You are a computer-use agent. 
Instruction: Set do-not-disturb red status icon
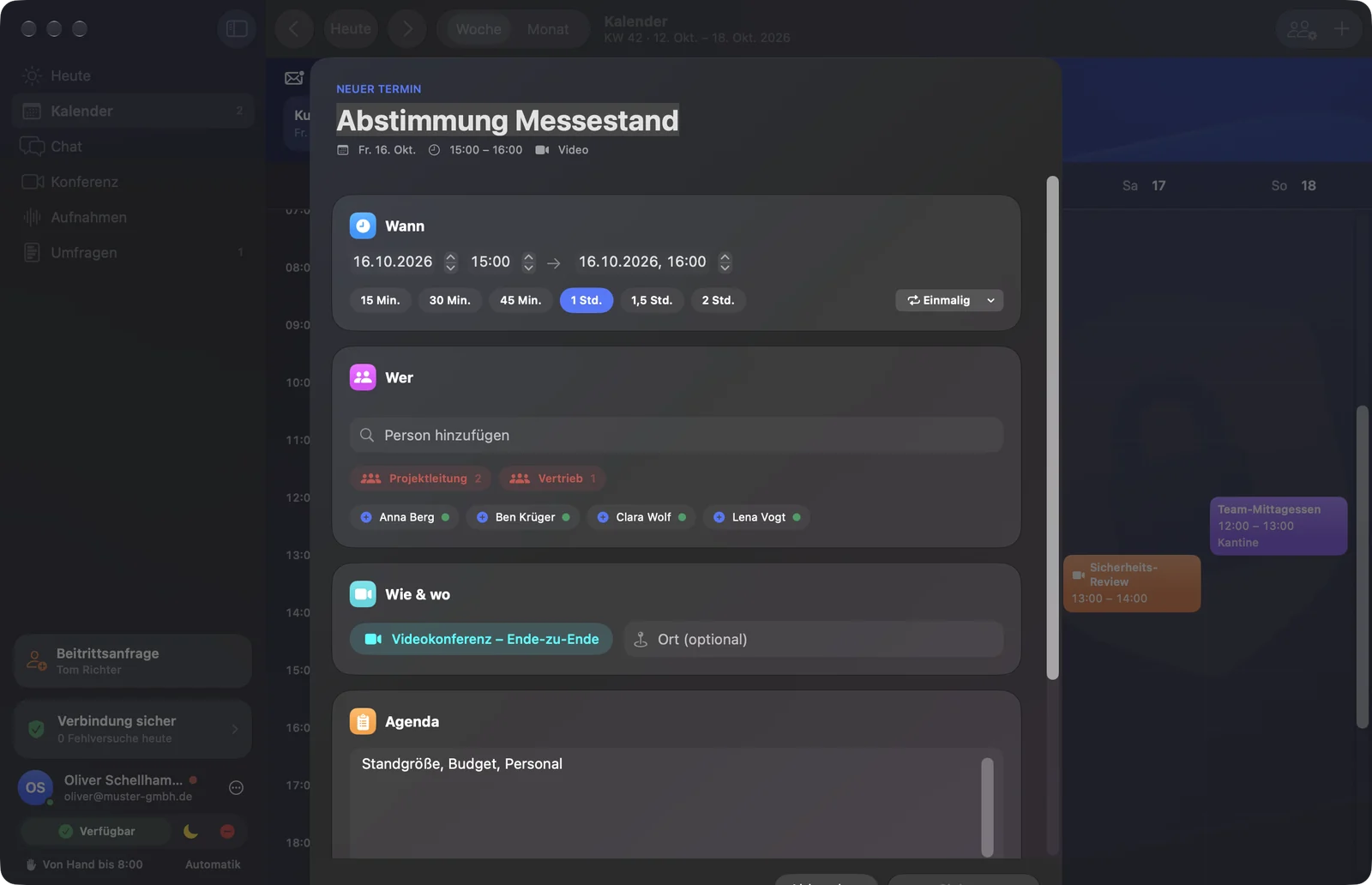pyautogui.click(x=227, y=831)
